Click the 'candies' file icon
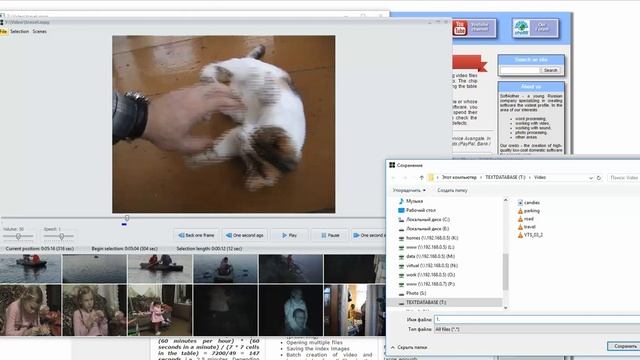640x360 pixels. [x=520, y=202]
